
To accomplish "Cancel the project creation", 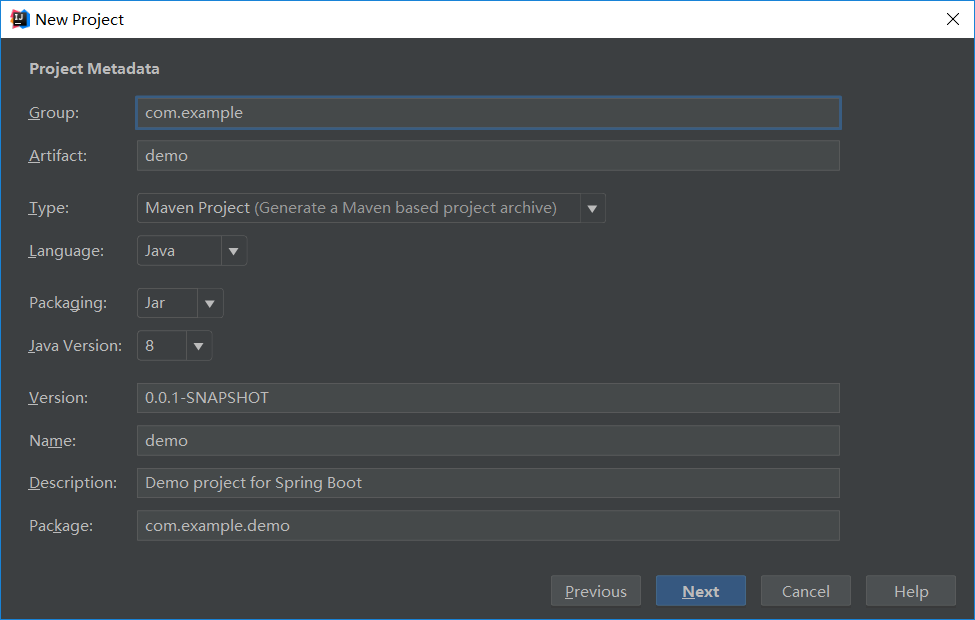I will (806, 591).
